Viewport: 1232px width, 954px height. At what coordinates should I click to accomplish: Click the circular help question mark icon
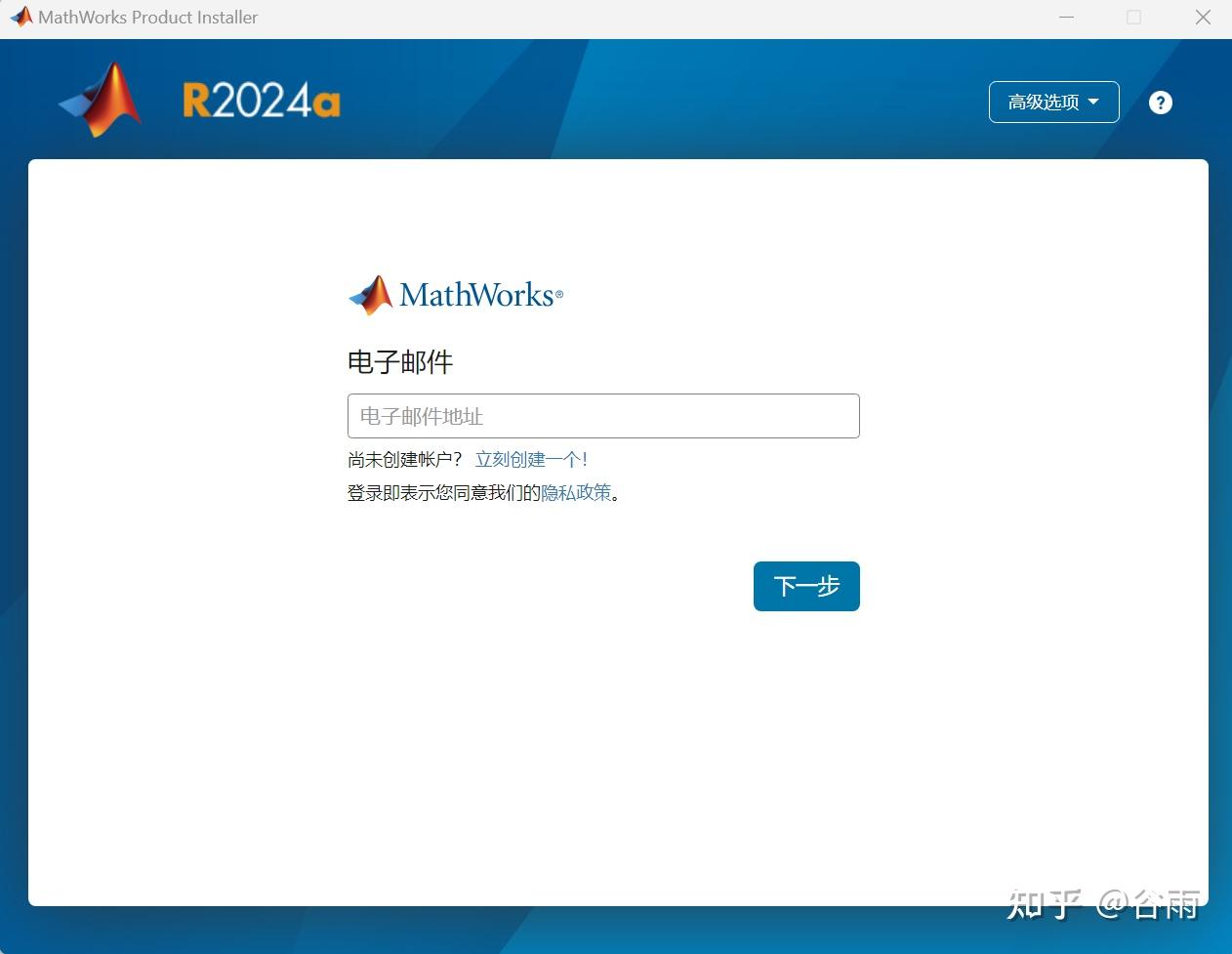click(1160, 102)
